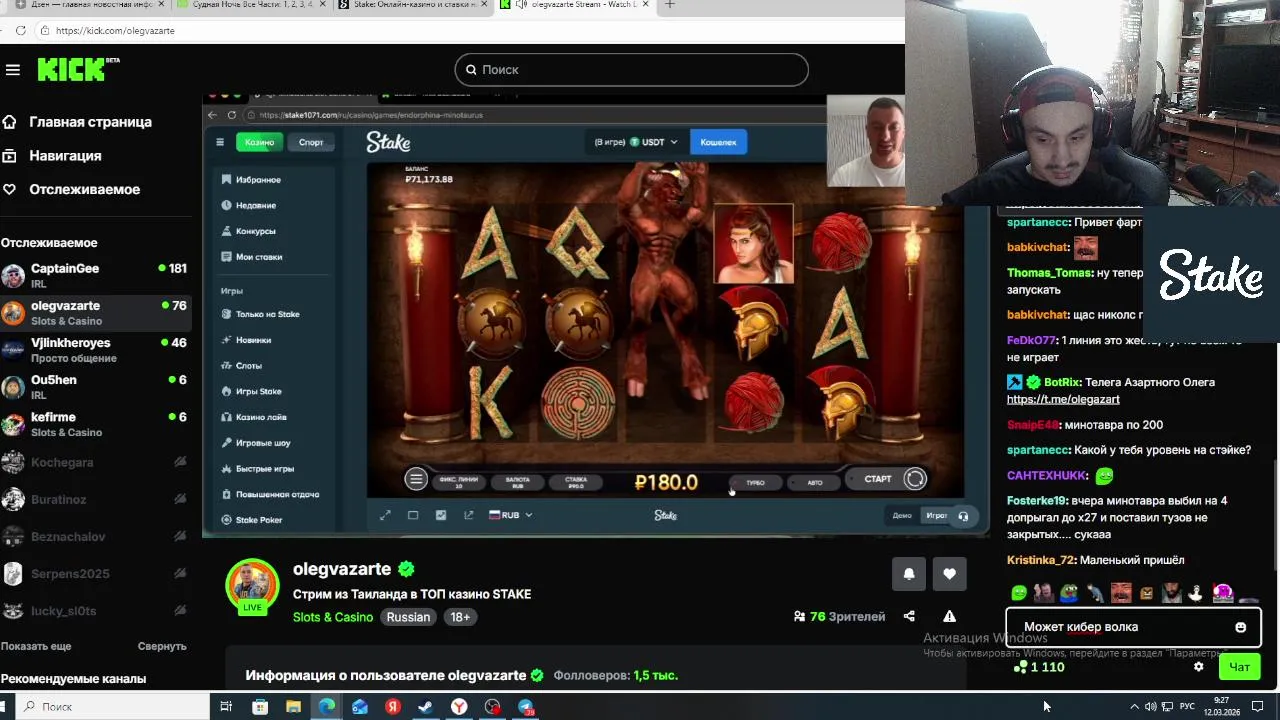The image size is (1280, 720).
Task: Click the share icon next to viewers
Action: coord(909,617)
